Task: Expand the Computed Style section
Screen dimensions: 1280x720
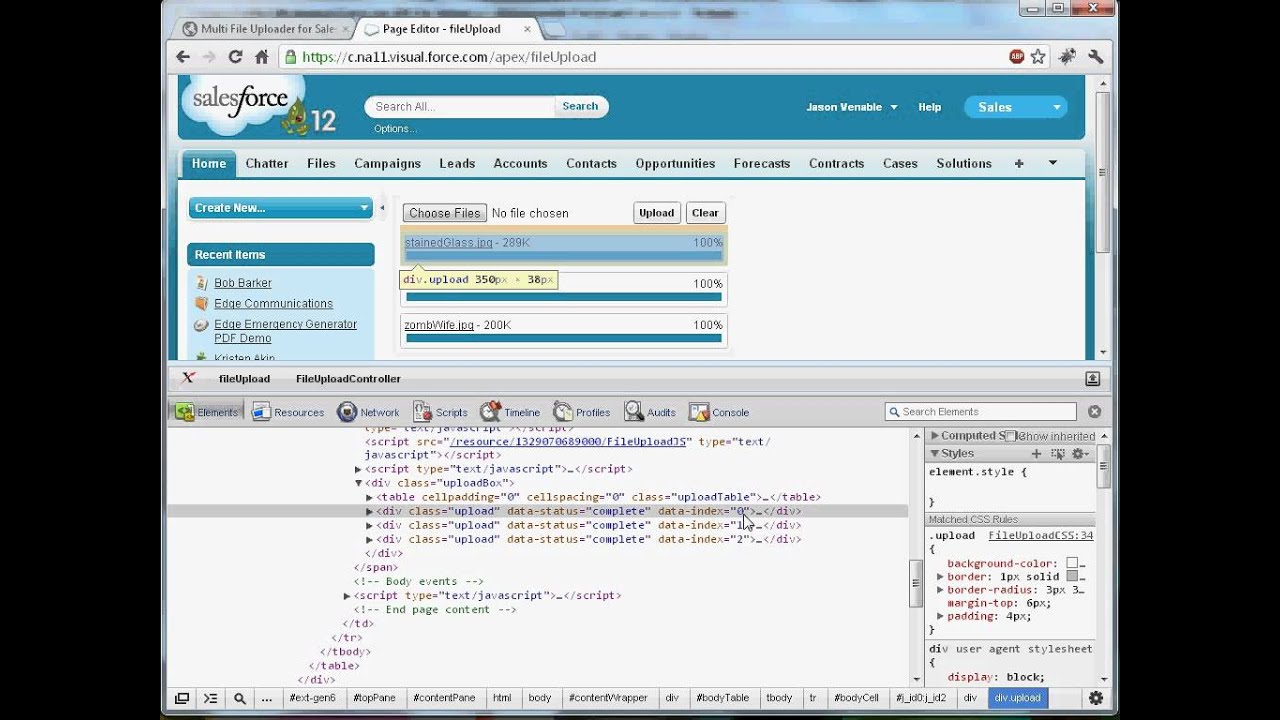Action: point(935,436)
